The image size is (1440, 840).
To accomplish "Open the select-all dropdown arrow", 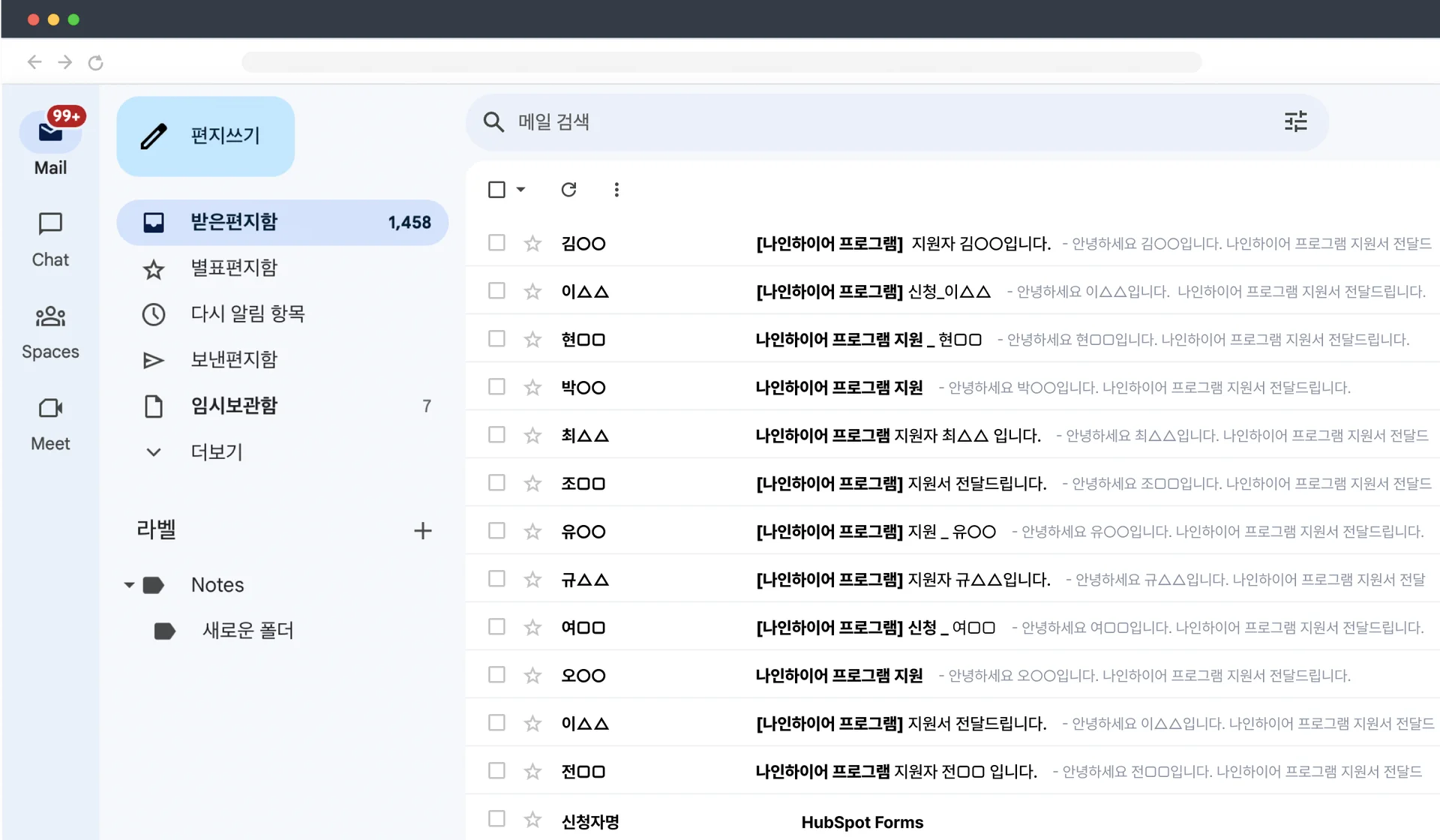I will (x=520, y=190).
